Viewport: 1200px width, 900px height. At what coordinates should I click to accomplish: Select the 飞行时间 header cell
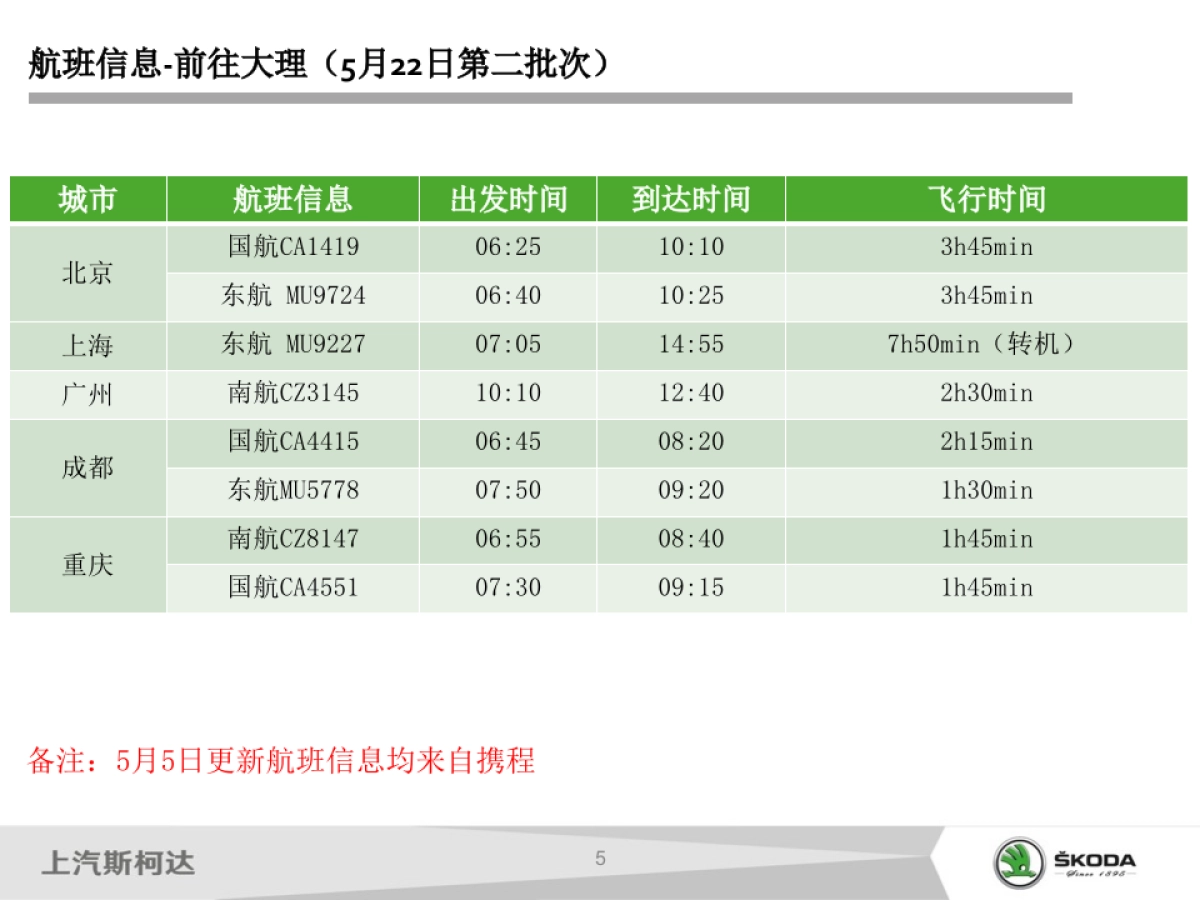pos(989,199)
